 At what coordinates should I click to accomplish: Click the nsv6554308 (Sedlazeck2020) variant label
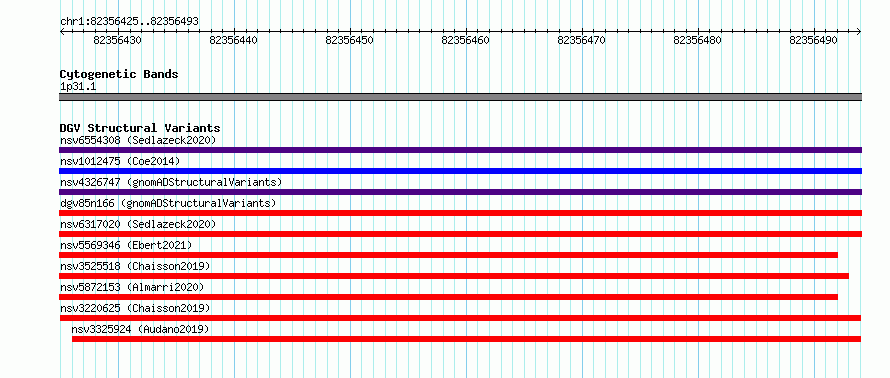(138, 140)
